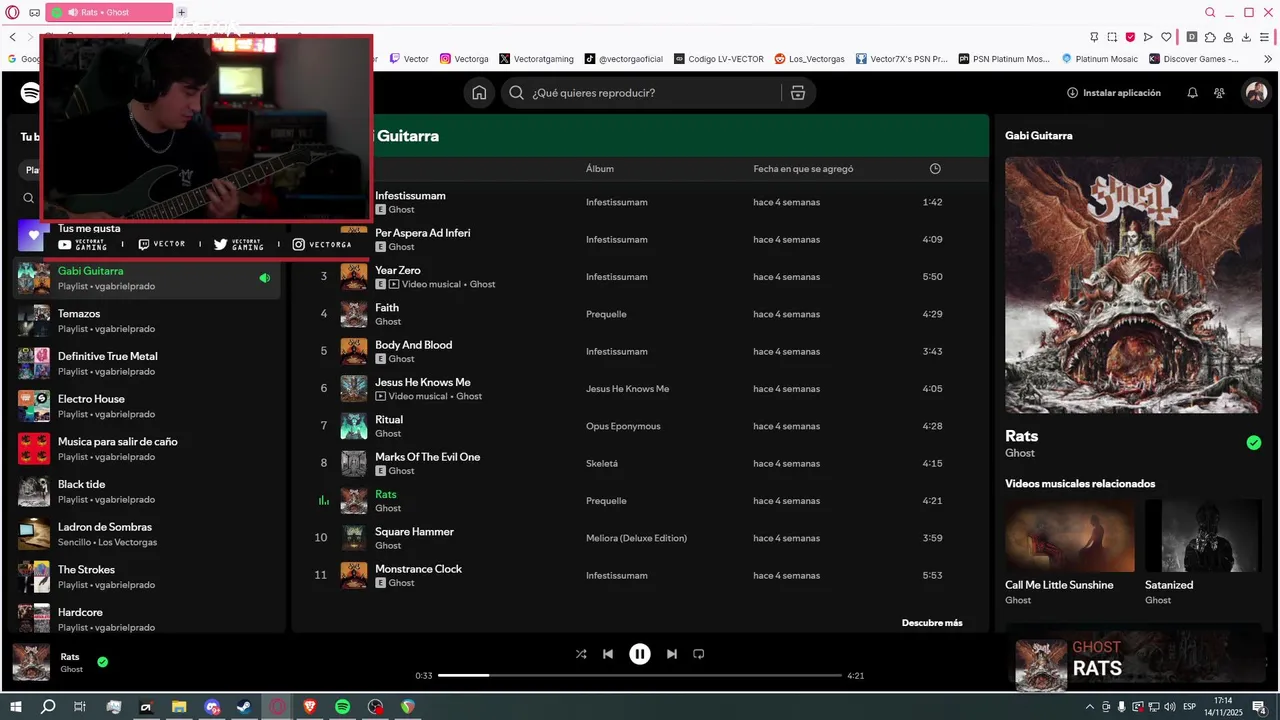
Task: Open the Satanized video thumbnail
Action: pos(1203,536)
